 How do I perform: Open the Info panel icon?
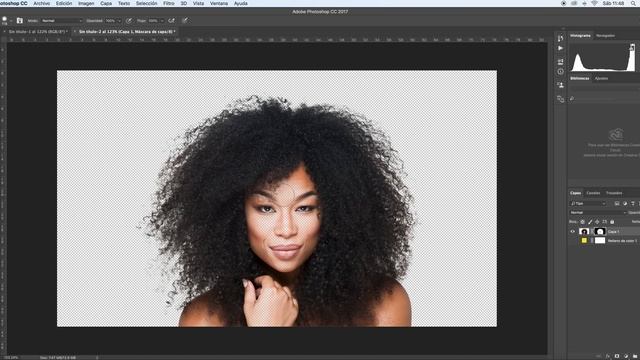click(x=560, y=71)
